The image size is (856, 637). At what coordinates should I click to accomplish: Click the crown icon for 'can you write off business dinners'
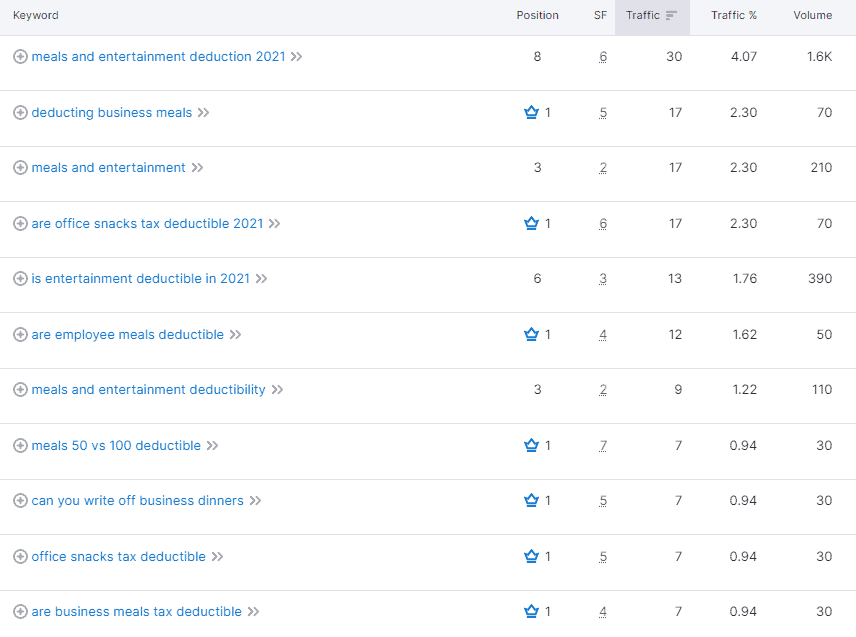[x=531, y=500]
